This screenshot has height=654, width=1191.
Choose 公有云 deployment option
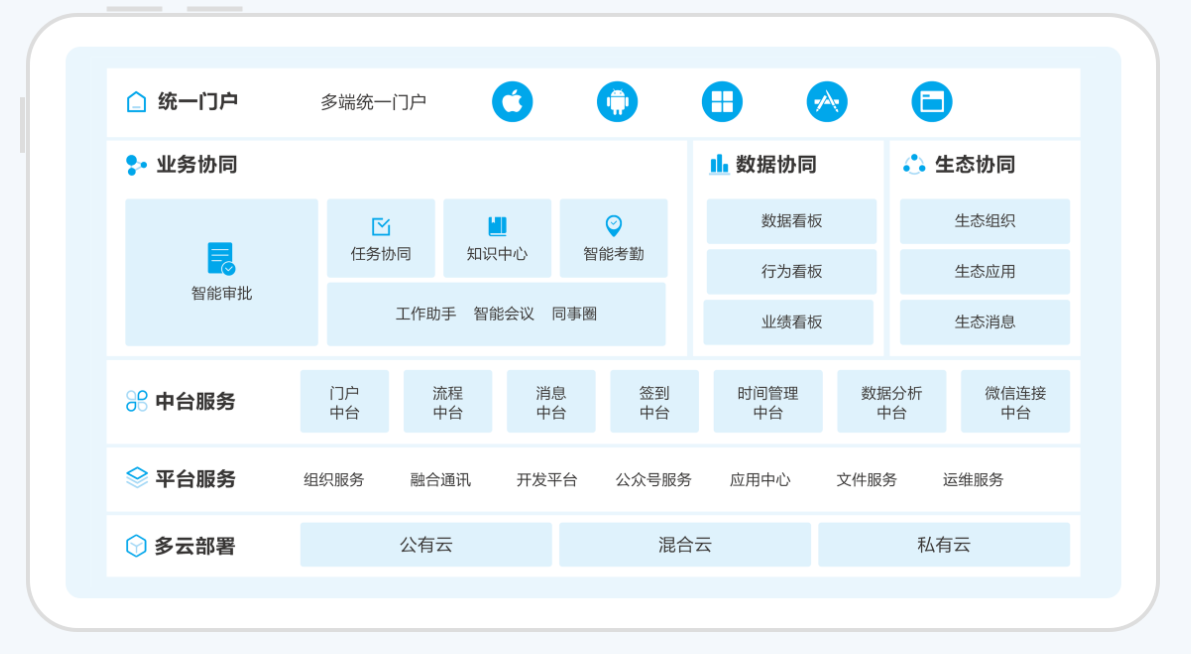[425, 544]
